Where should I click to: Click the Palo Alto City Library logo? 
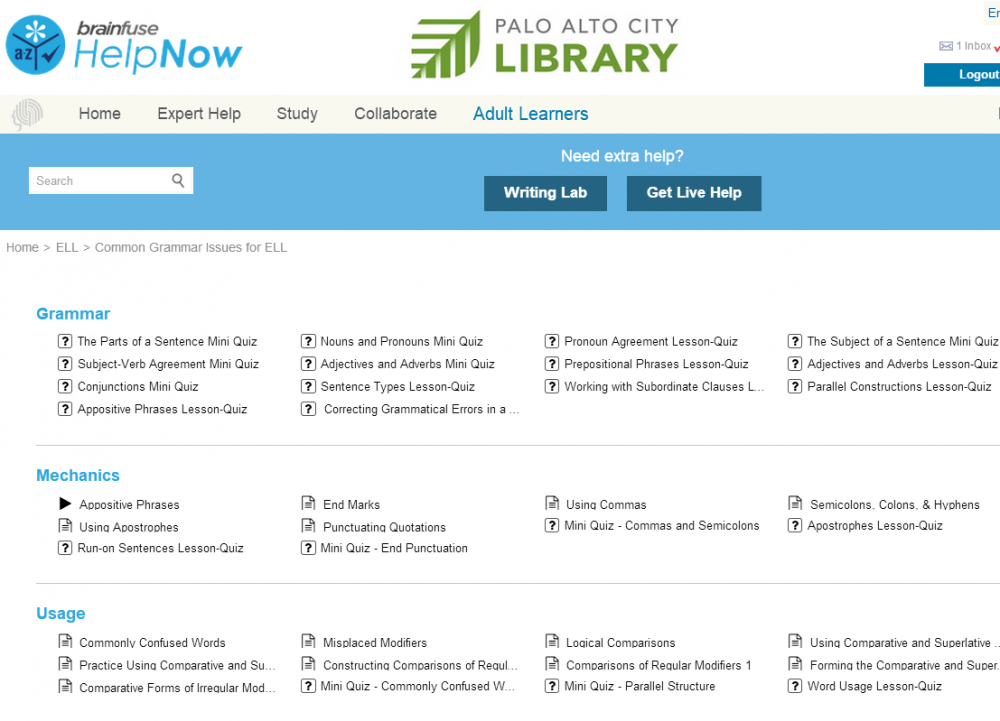[x=545, y=45]
